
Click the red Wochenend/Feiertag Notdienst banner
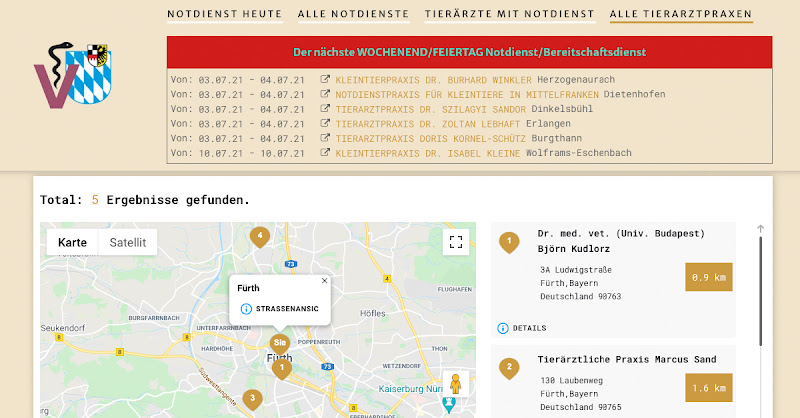coord(469,52)
